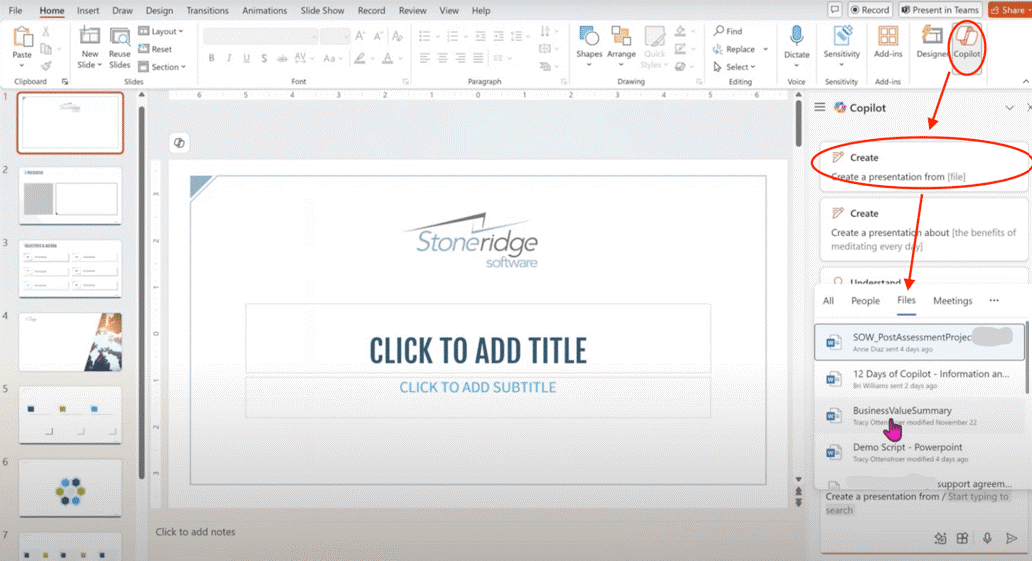Align text left in Paragraph group
The height and width of the screenshot is (561, 1032).
[x=425, y=58]
